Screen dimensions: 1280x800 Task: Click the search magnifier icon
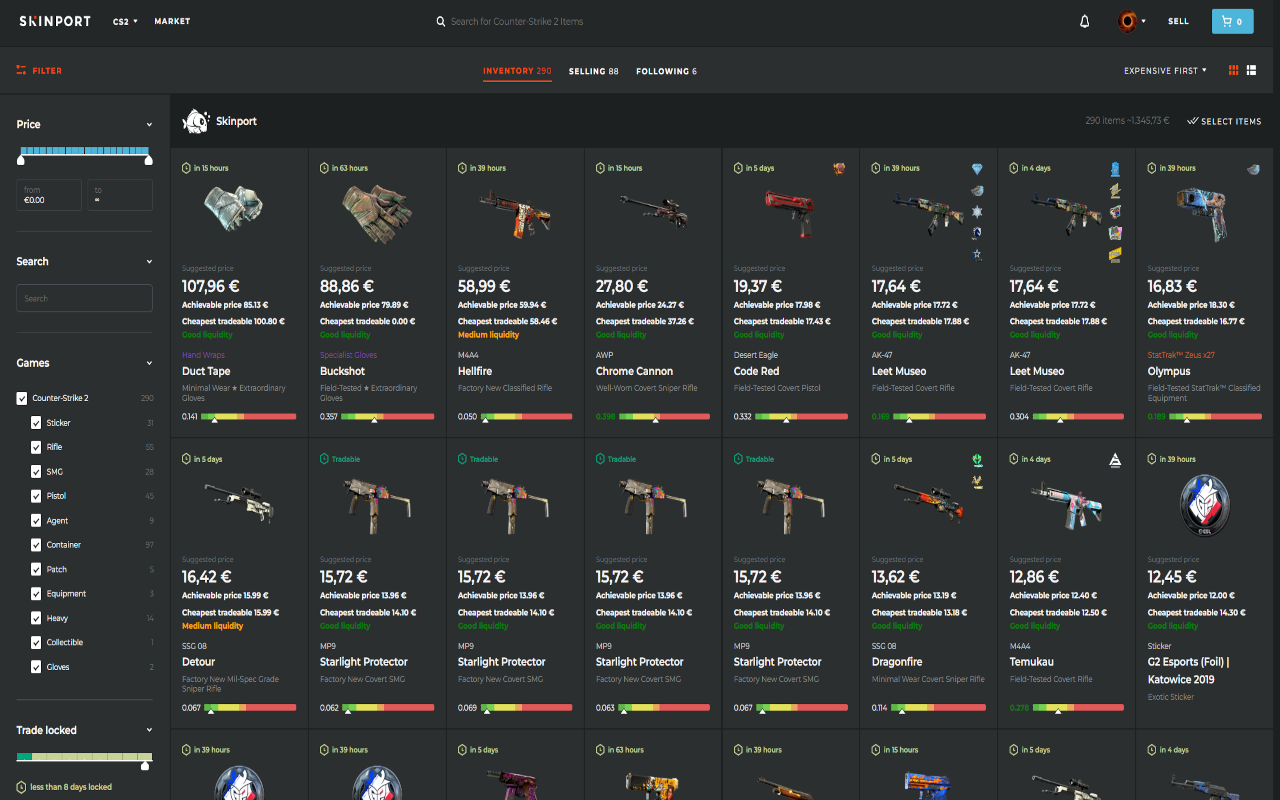pyautogui.click(x=441, y=21)
